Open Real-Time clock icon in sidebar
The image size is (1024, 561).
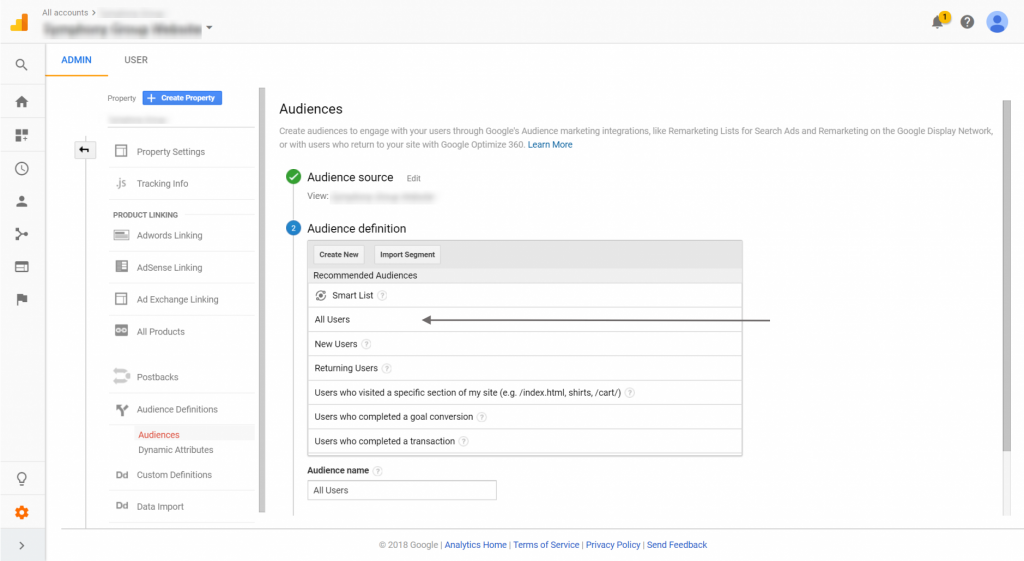[21, 169]
